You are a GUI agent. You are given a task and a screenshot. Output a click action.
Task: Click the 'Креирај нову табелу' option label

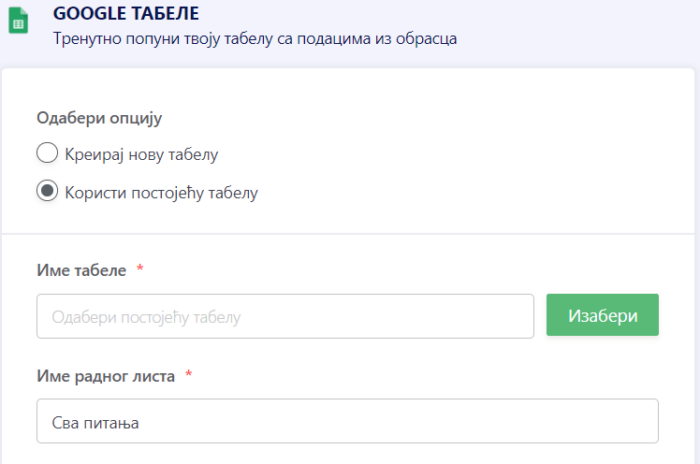(x=141, y=154)
